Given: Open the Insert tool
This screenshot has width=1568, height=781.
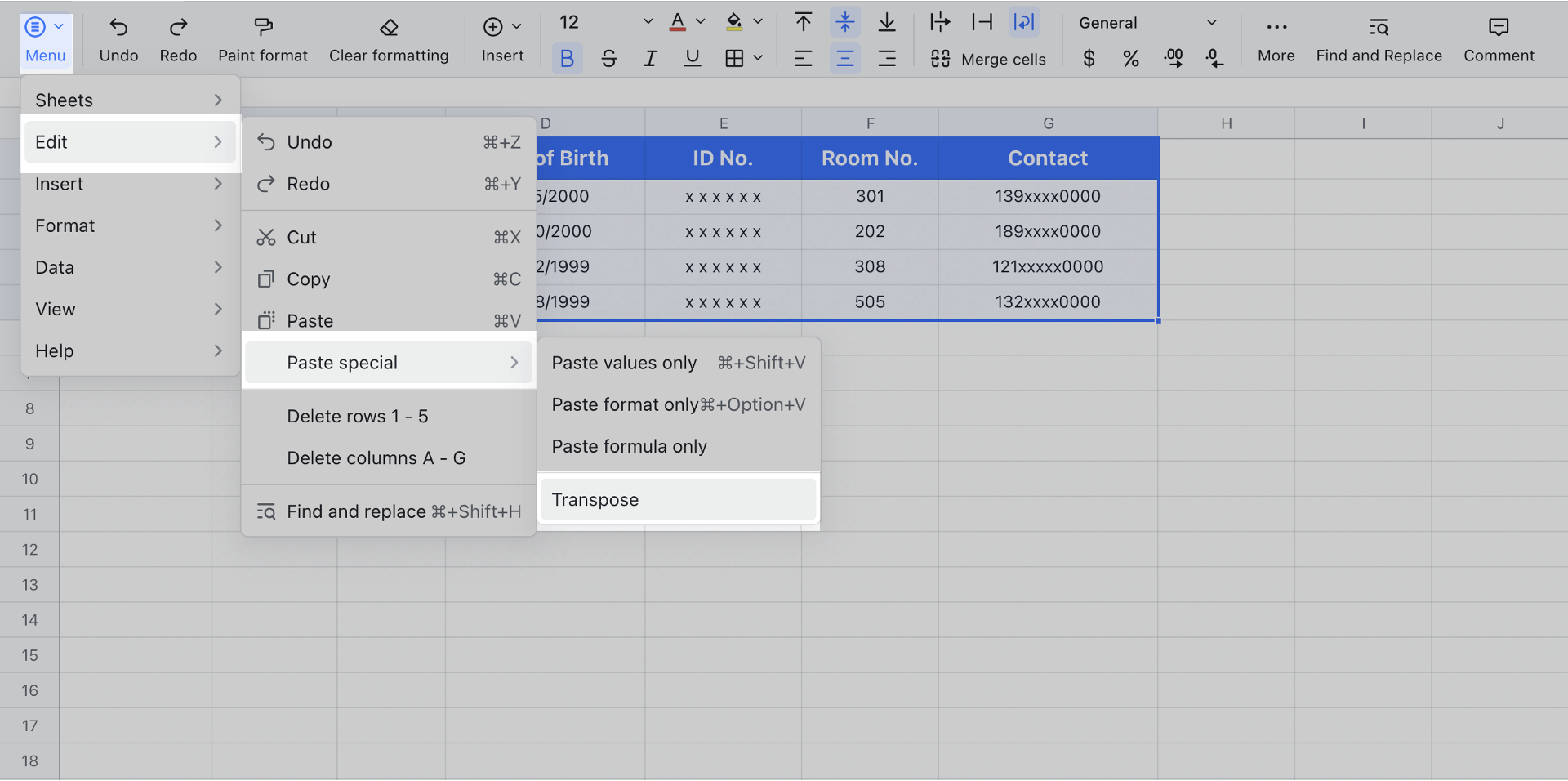Looking at the screenshot, I should point(501,38).
